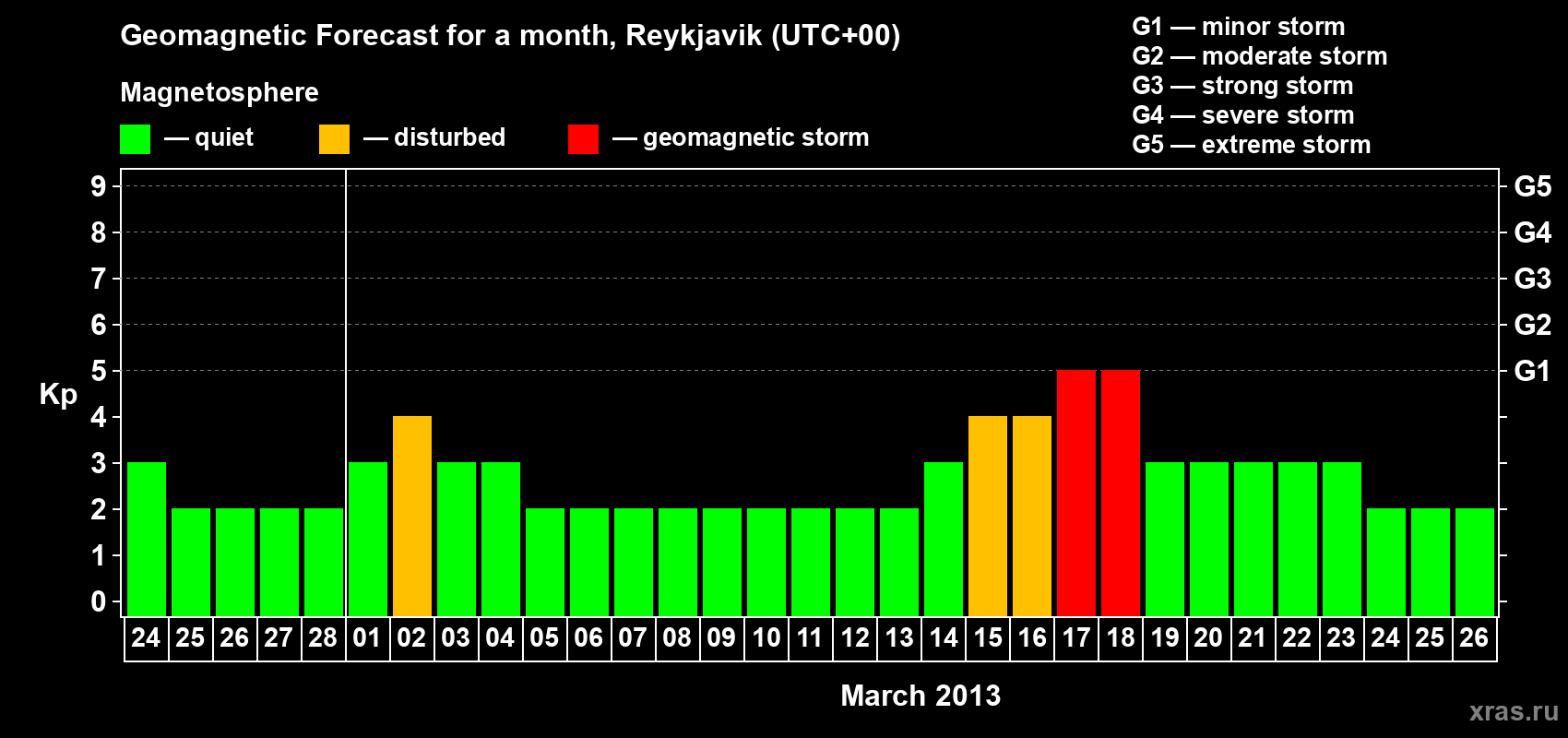Select the green bar for March 01
Viewport: 1568px width, 738px height.
point(368,539)
